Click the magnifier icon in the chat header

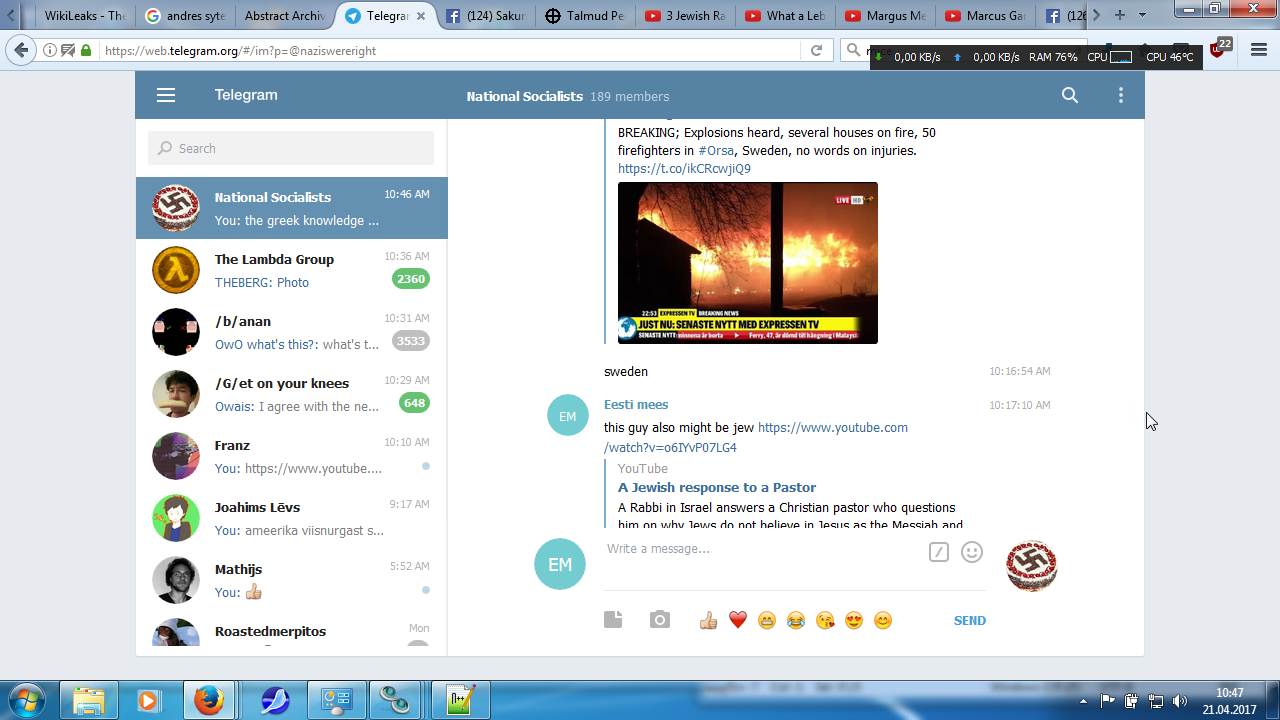tap(1070, 95)
